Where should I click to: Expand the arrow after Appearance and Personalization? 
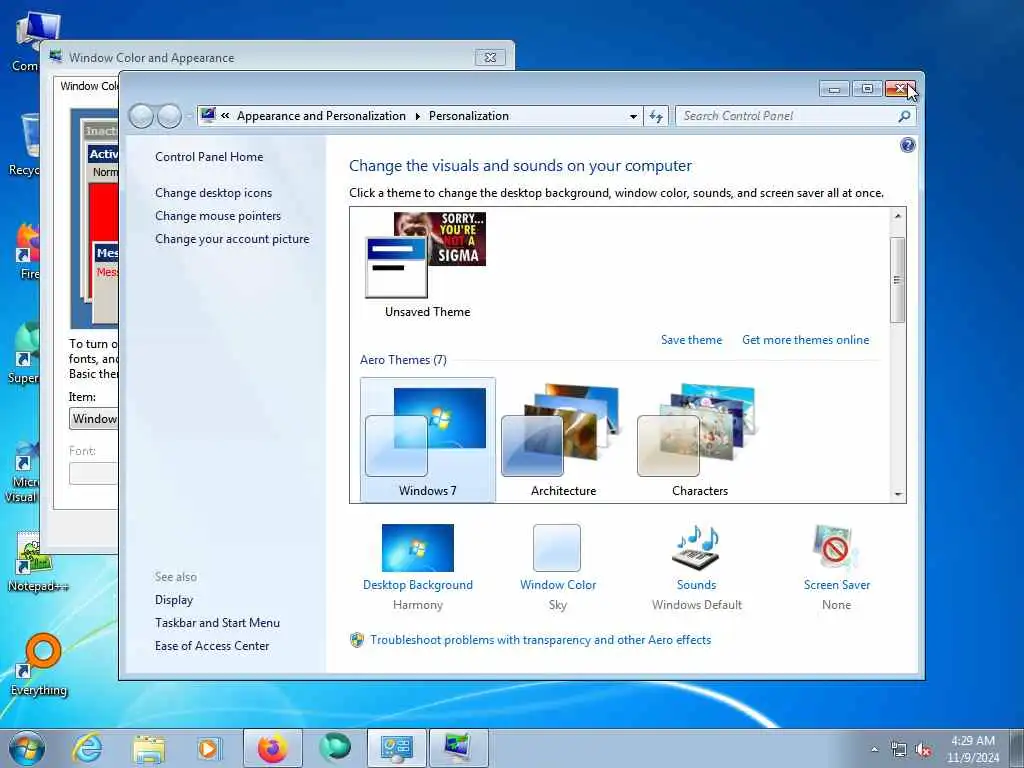coord(417,116)
